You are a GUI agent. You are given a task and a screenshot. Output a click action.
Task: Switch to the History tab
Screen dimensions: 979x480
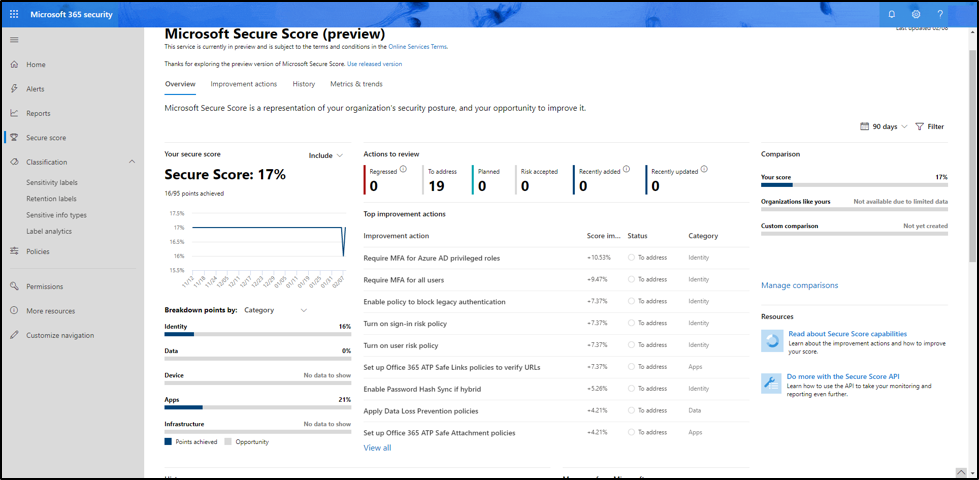pos(303,84)
